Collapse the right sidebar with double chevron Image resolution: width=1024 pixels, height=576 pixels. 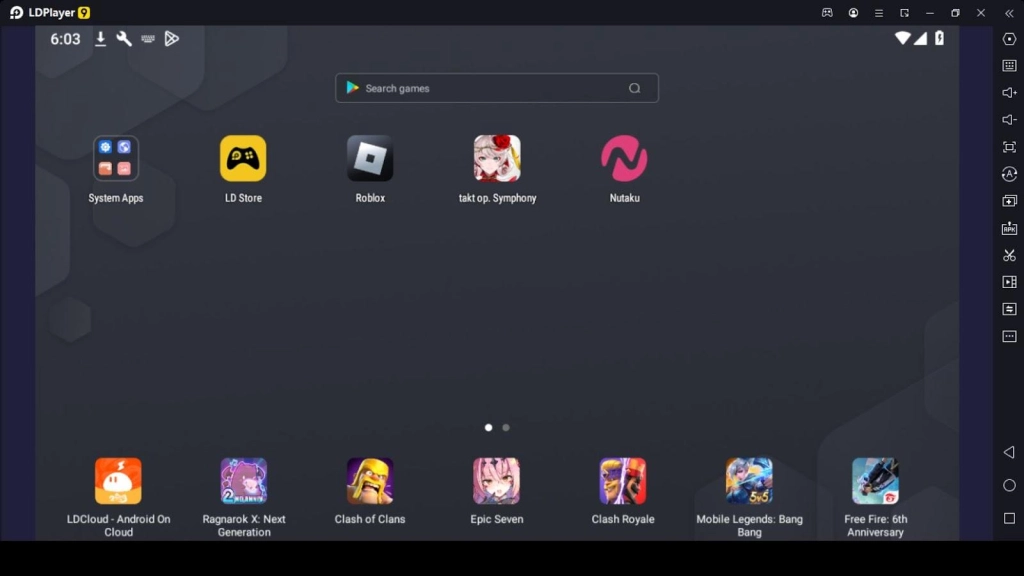1009,13
